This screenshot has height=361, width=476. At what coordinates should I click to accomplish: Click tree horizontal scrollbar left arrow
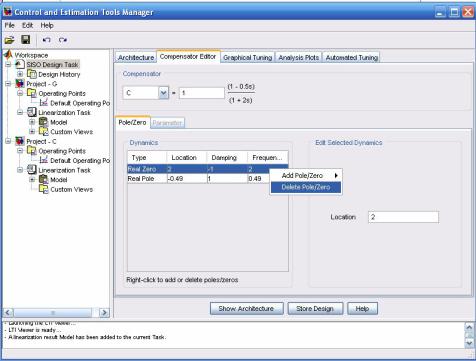8,313
